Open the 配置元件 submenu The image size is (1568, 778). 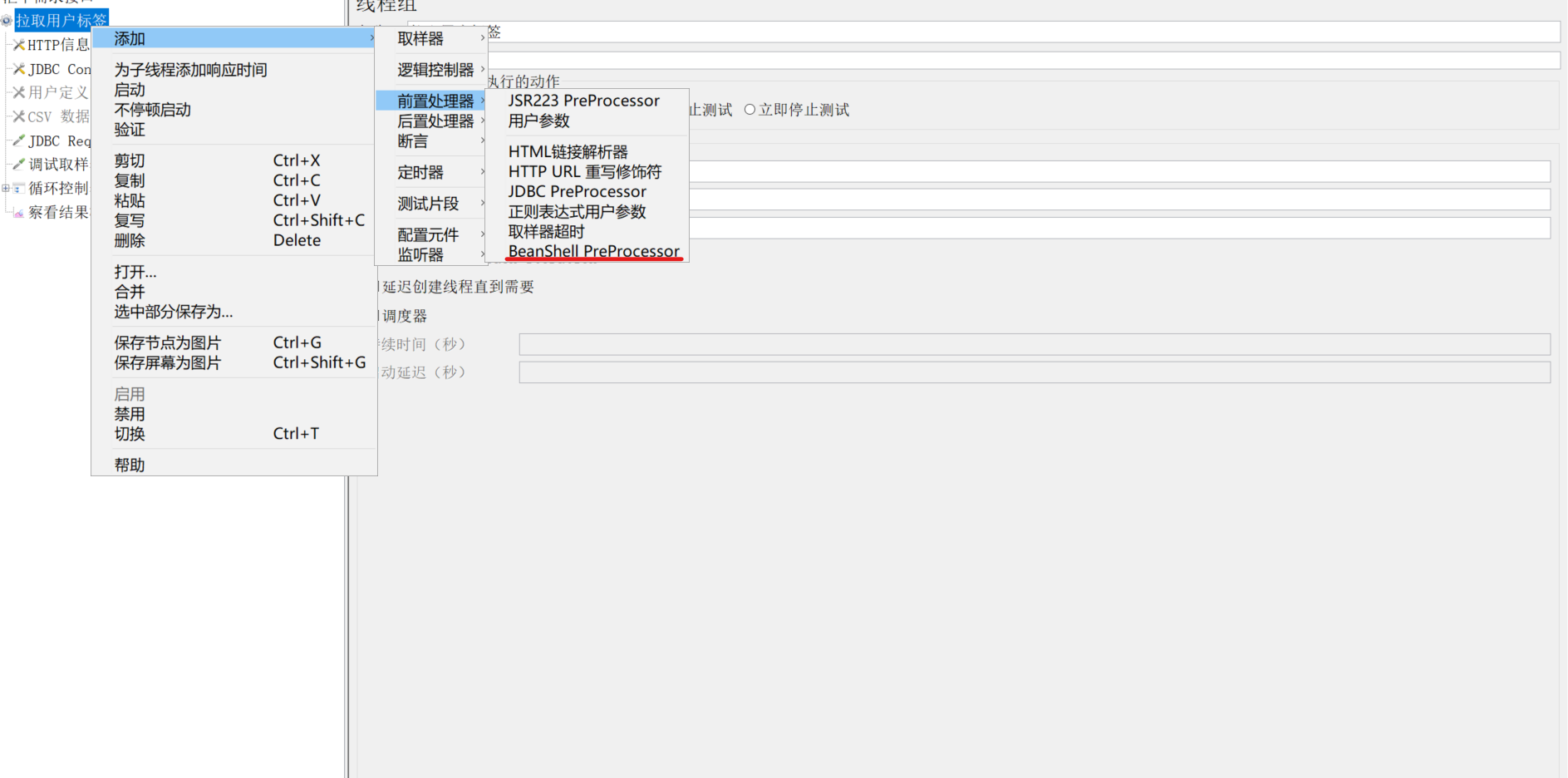tap(431, 234)
